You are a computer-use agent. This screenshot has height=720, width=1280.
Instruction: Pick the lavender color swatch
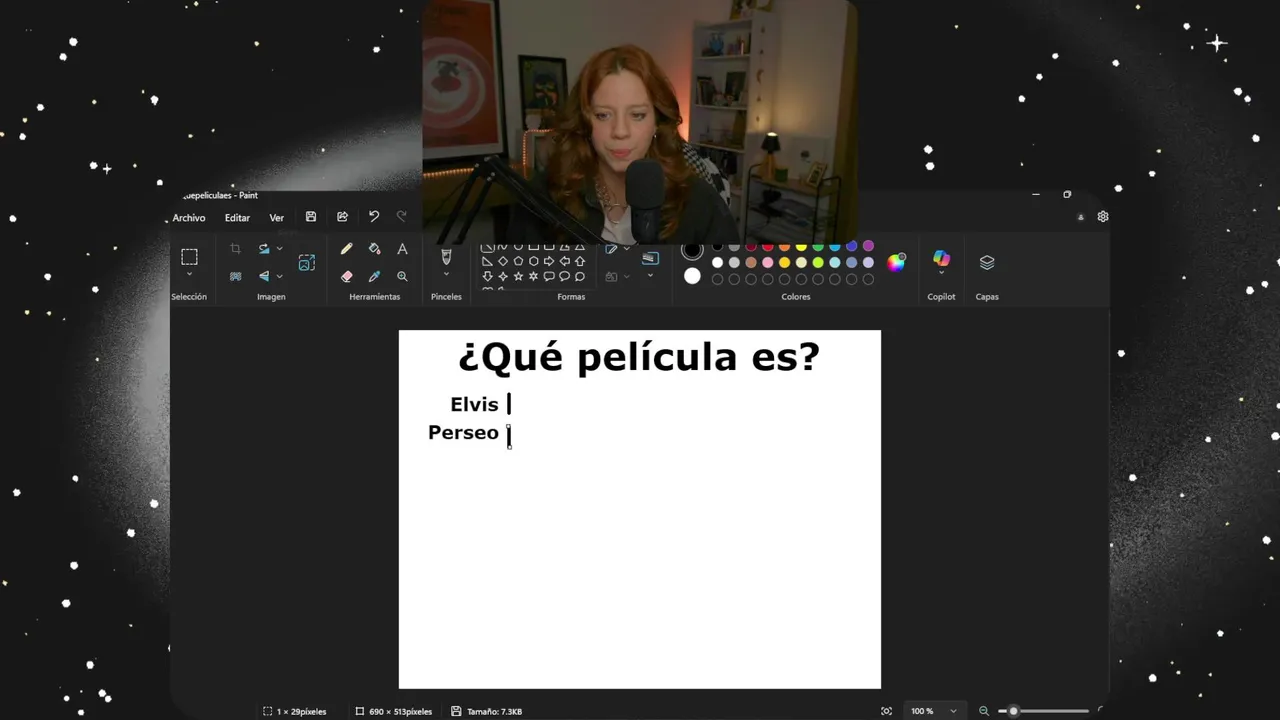coord(868,262)
